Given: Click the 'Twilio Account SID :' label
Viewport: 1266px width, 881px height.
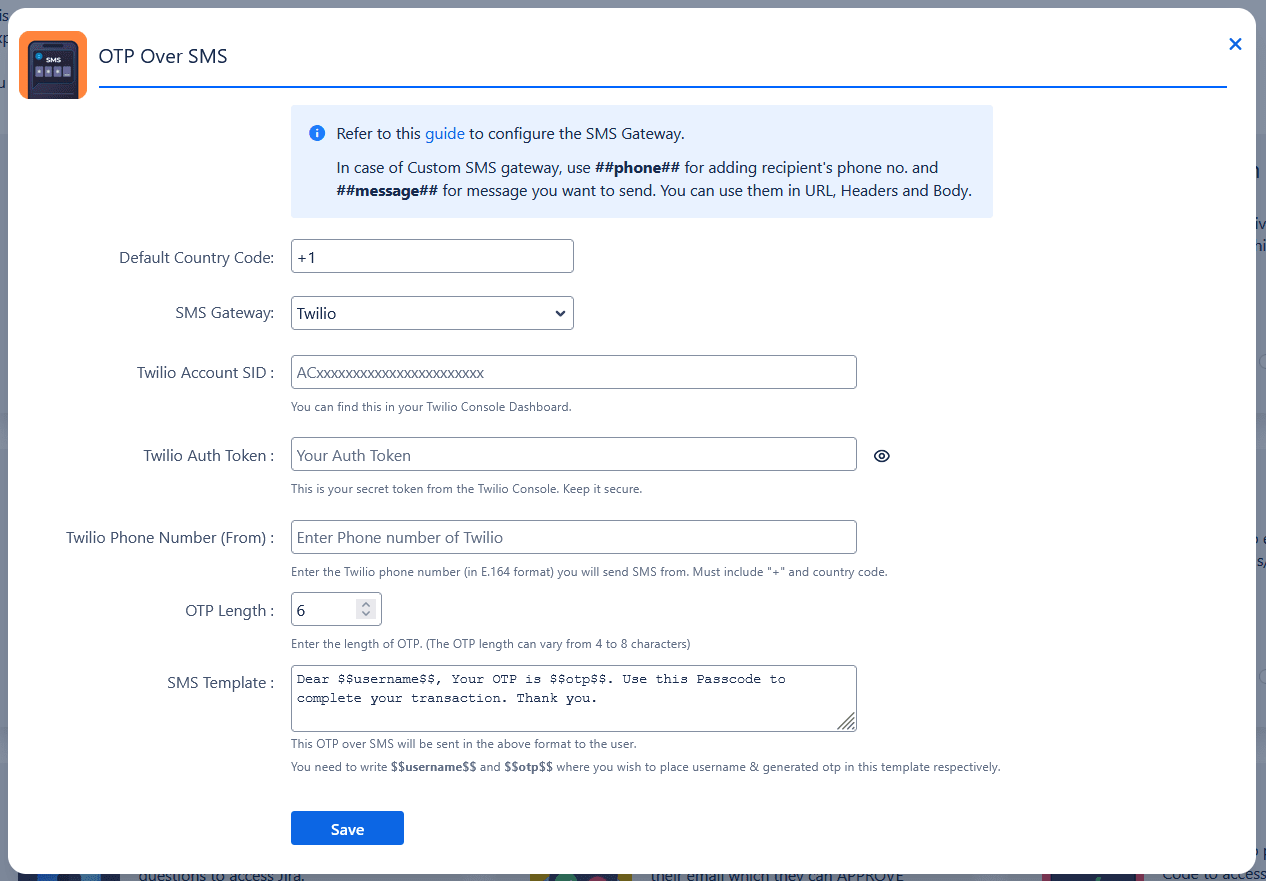Looking at the screenshot, I should pyautogui.click(x=205, y=372).
